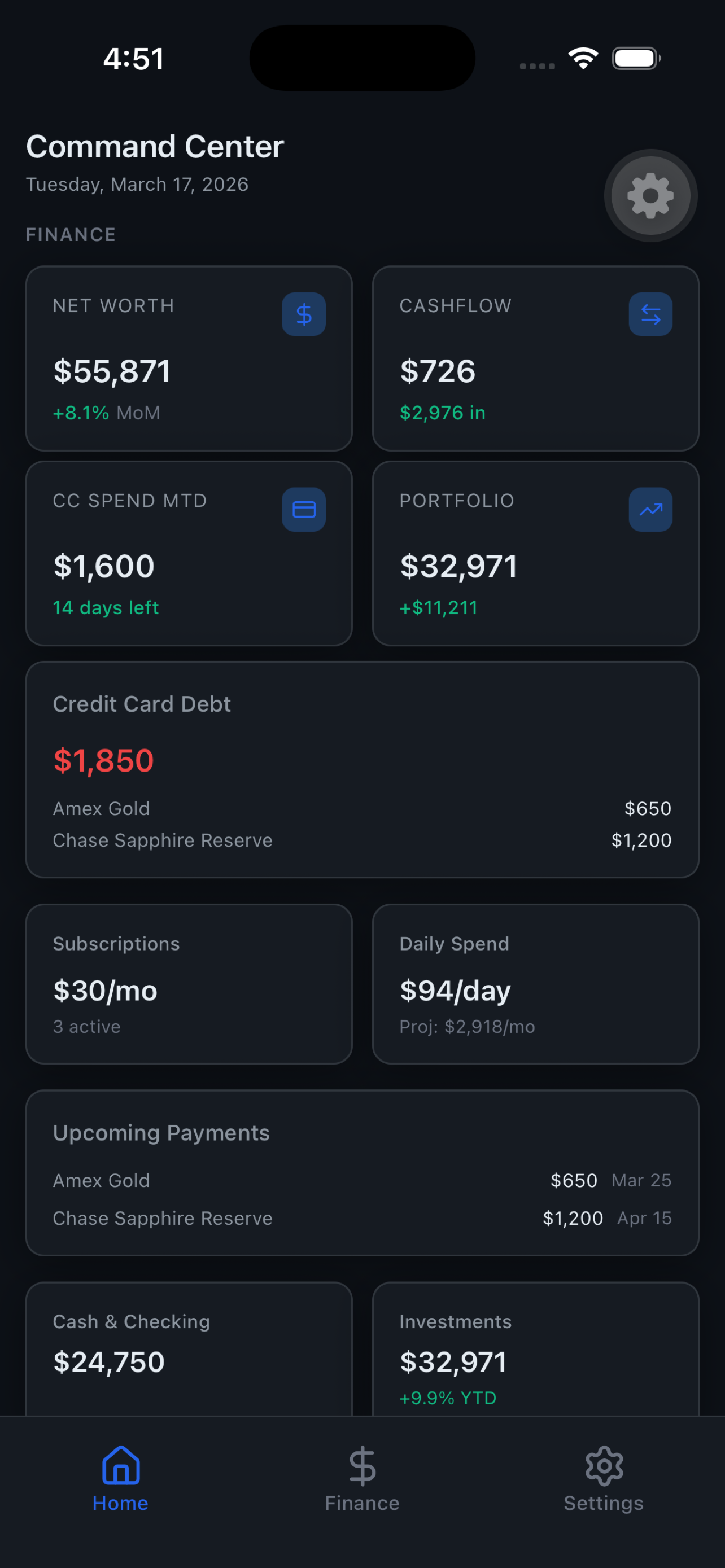Expand the Daily Spend card

[535, 984]
